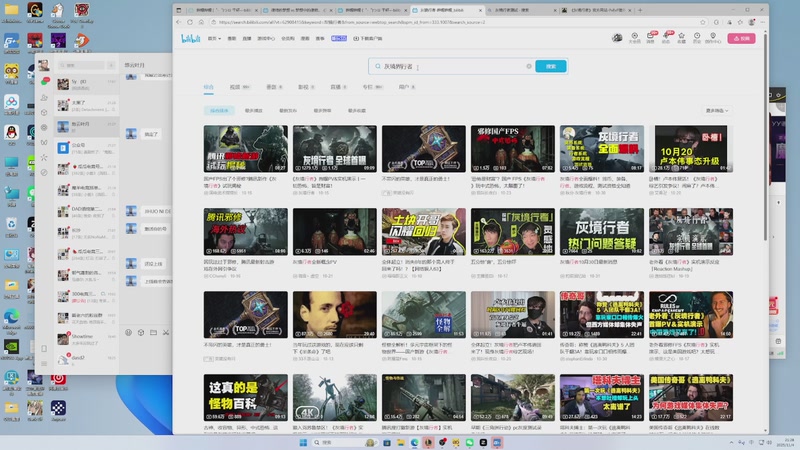Open WeChat favorites cube icon in sidebar
Viewport: 800px width, 450px height.
click(44, 113)
